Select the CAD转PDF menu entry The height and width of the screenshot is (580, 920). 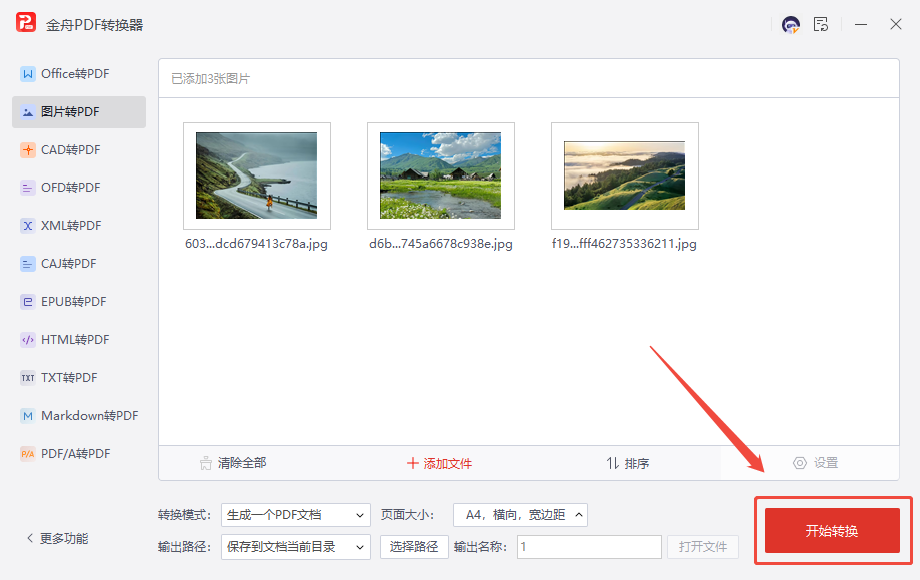click(x=79, y=150)
